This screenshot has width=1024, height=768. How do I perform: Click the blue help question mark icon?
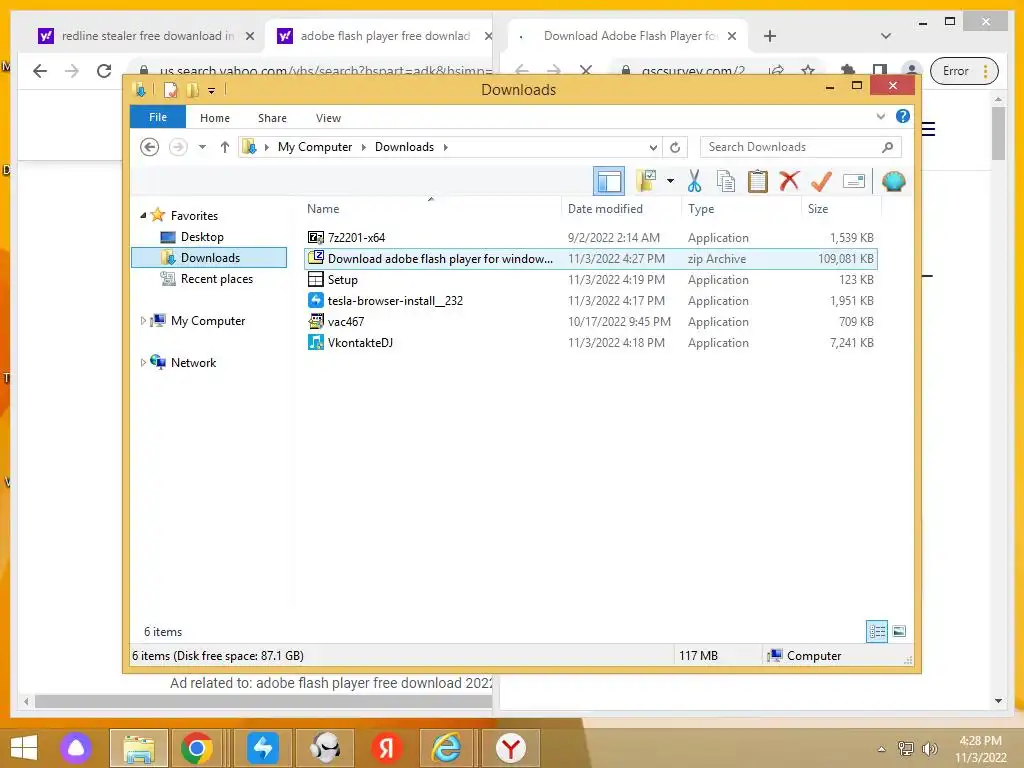point(903,116)
